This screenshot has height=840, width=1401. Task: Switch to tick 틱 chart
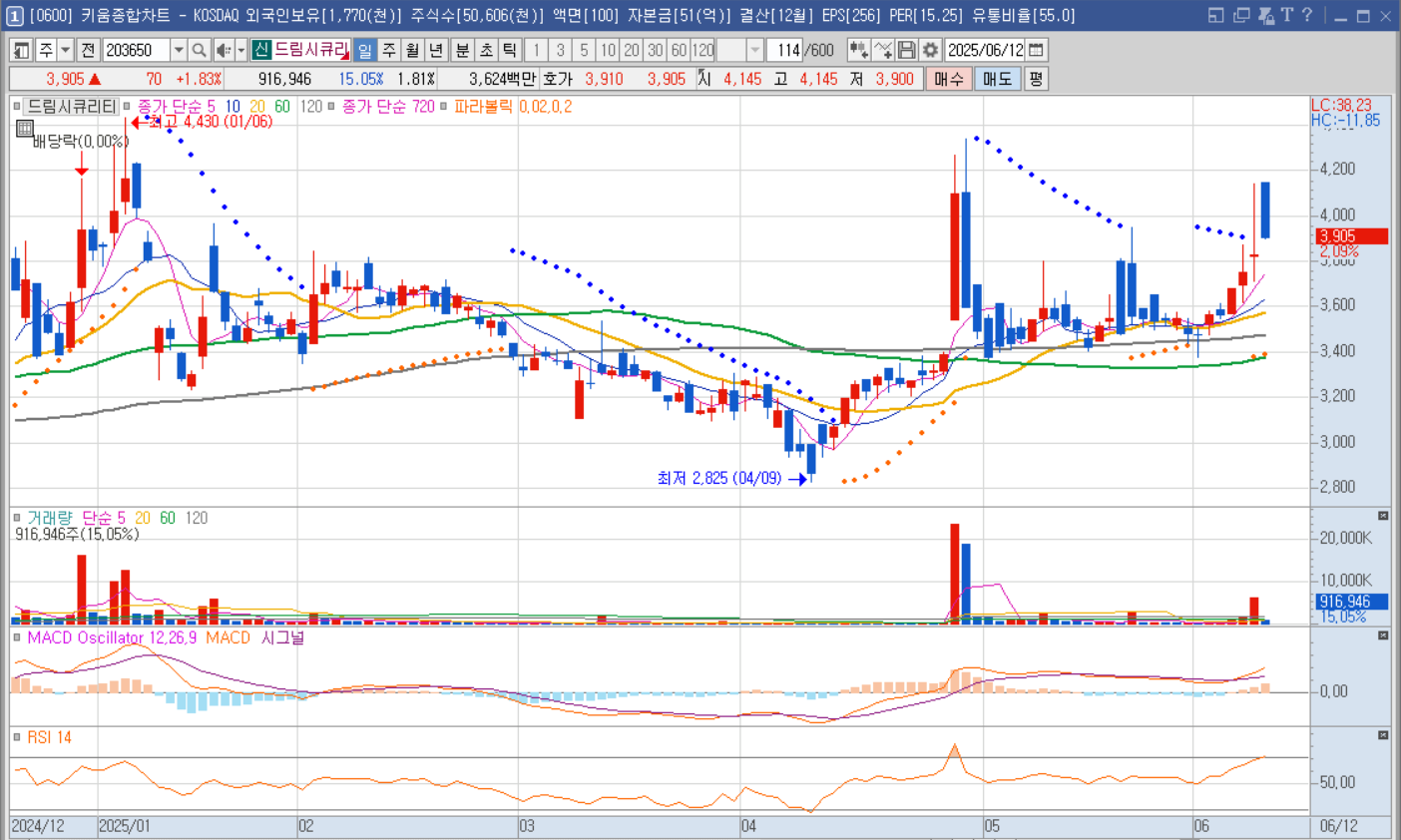[x=509, y=50]
